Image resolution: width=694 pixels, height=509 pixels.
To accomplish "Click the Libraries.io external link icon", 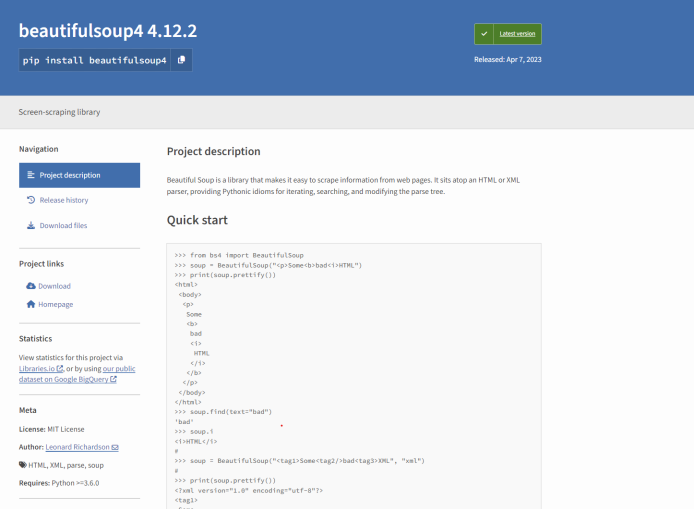I will (60, 368).
